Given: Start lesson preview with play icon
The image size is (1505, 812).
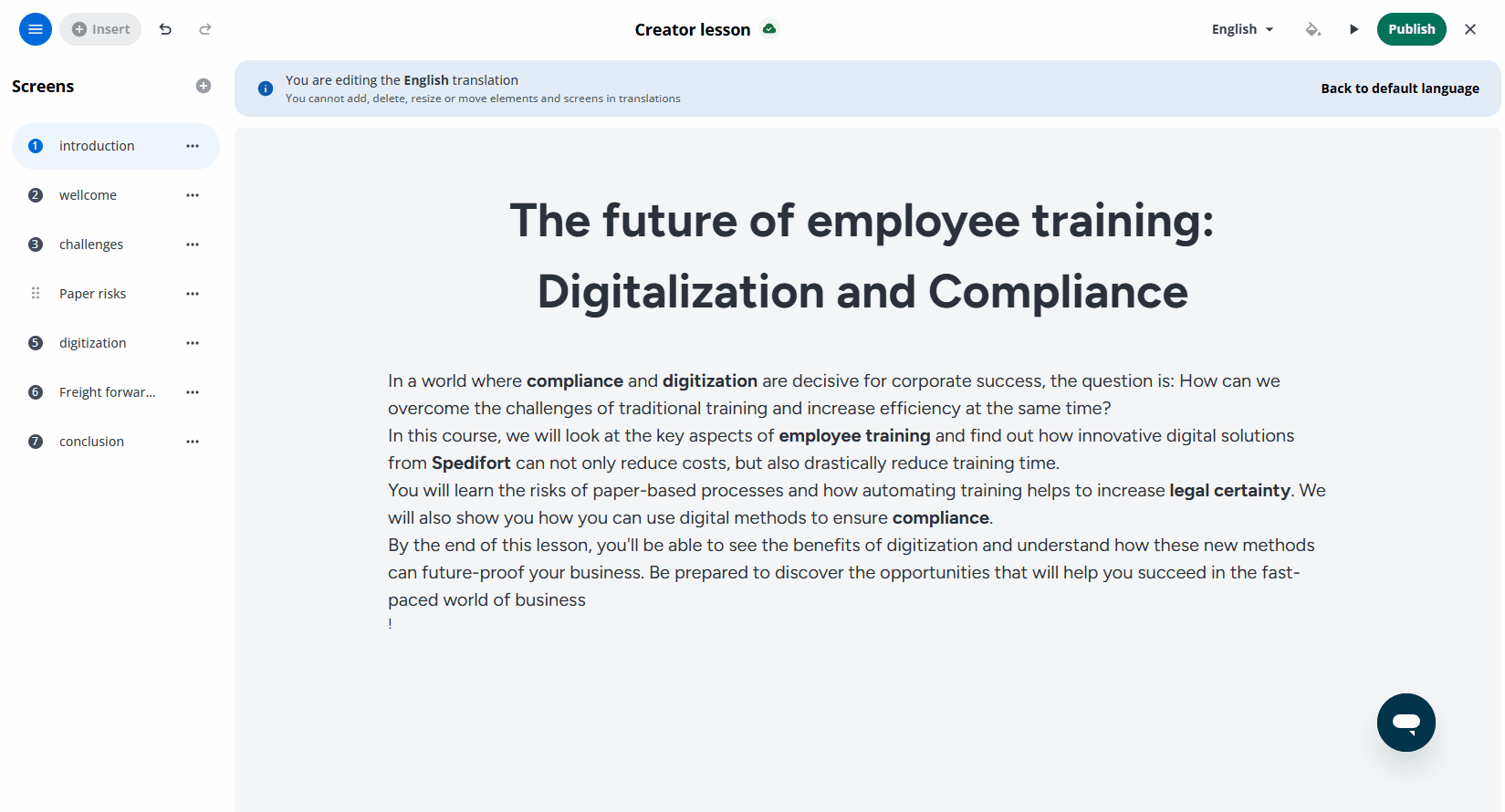Looking at the screenshot, I should [x=1354, y=29].
